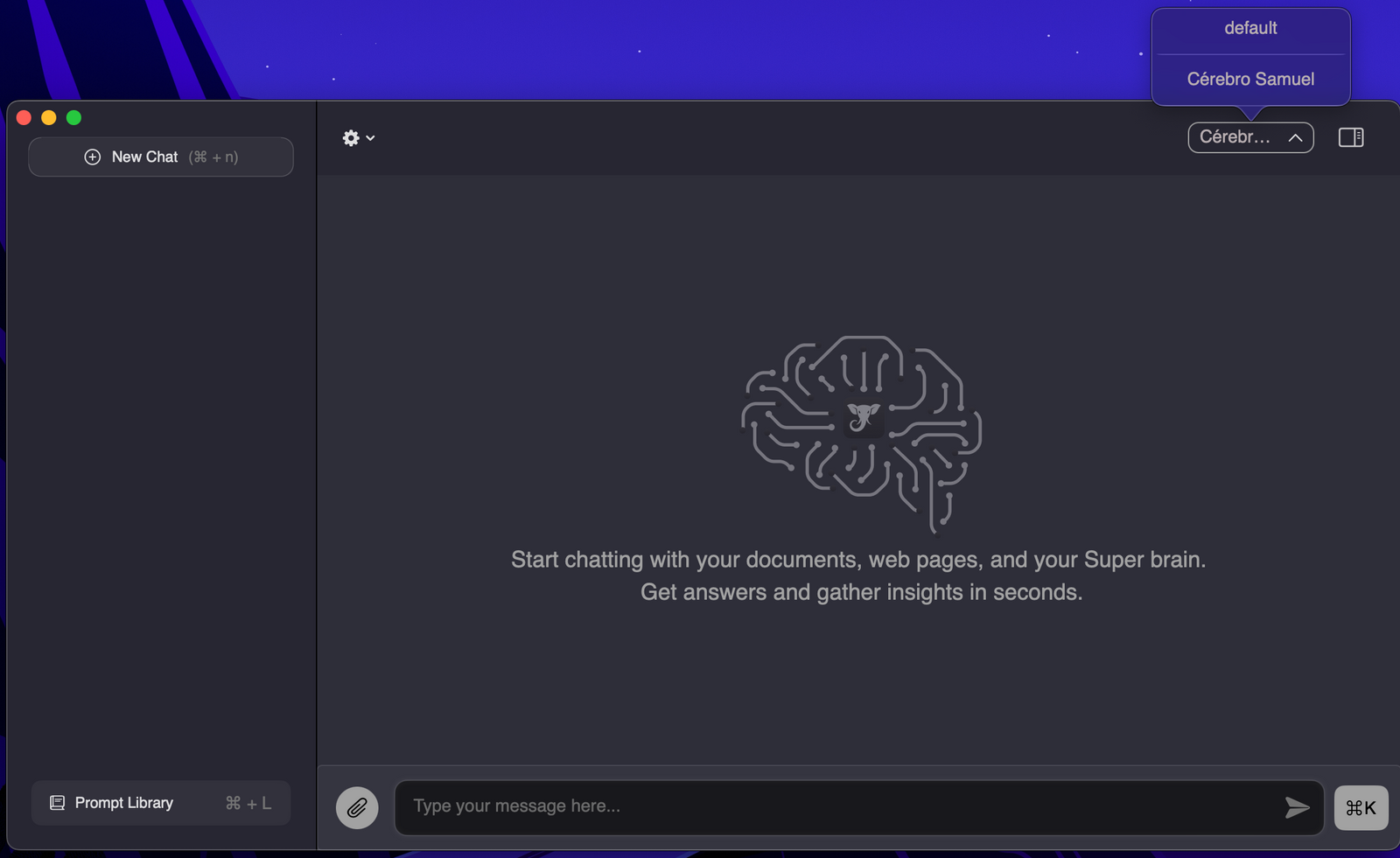Viewport: 1400px width, 858px height.
Task: Select "default" from the brain menu
Action: click(1250, 29)
